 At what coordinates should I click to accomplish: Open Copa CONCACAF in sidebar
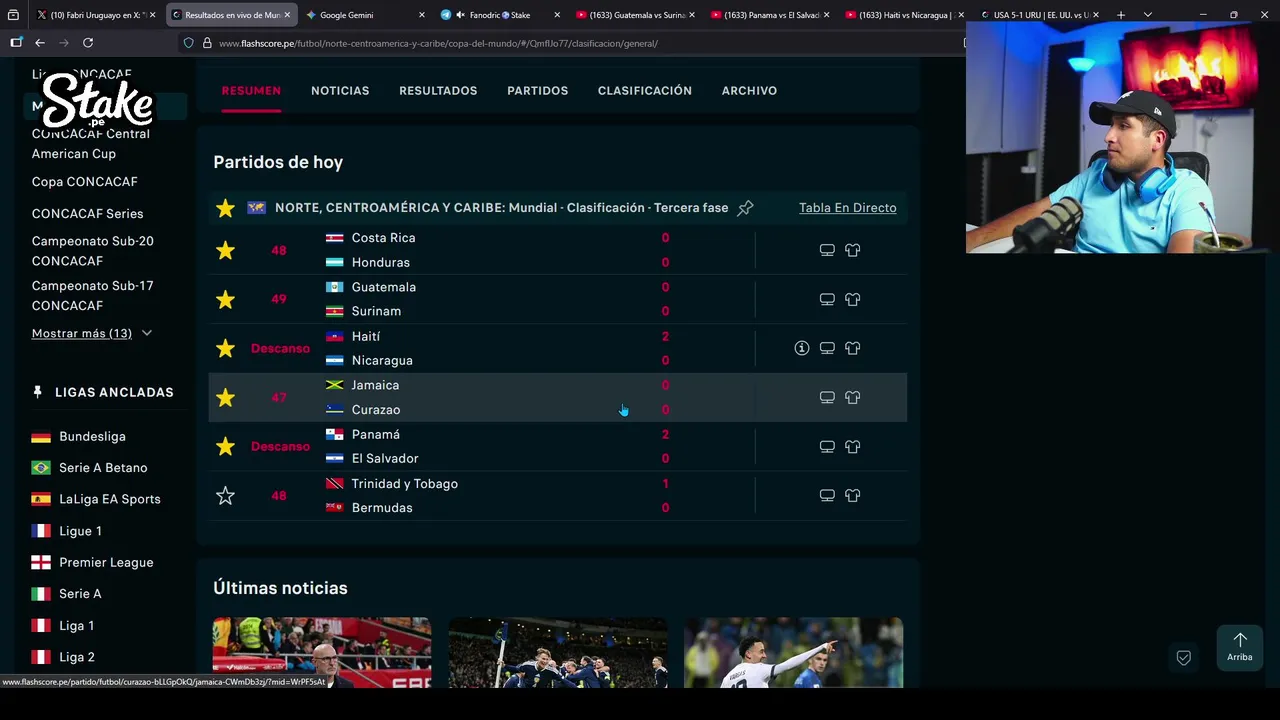[84, 182]
